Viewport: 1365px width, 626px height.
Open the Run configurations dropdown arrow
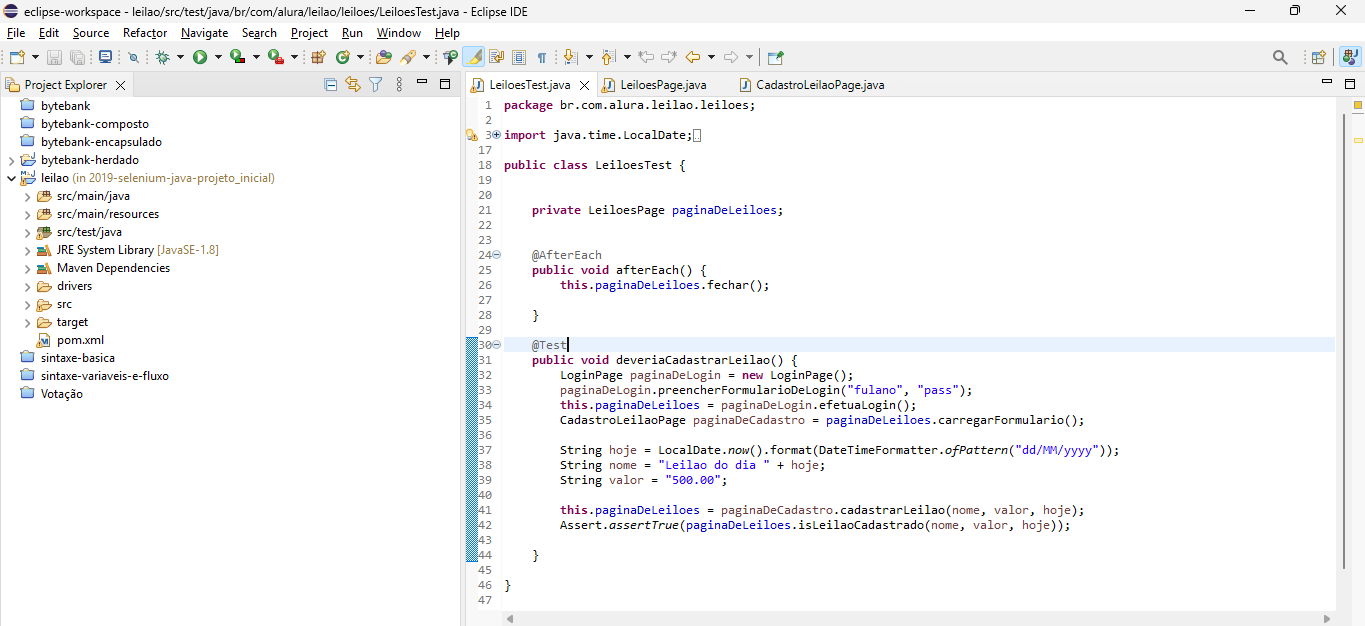(x=218, y=58)
